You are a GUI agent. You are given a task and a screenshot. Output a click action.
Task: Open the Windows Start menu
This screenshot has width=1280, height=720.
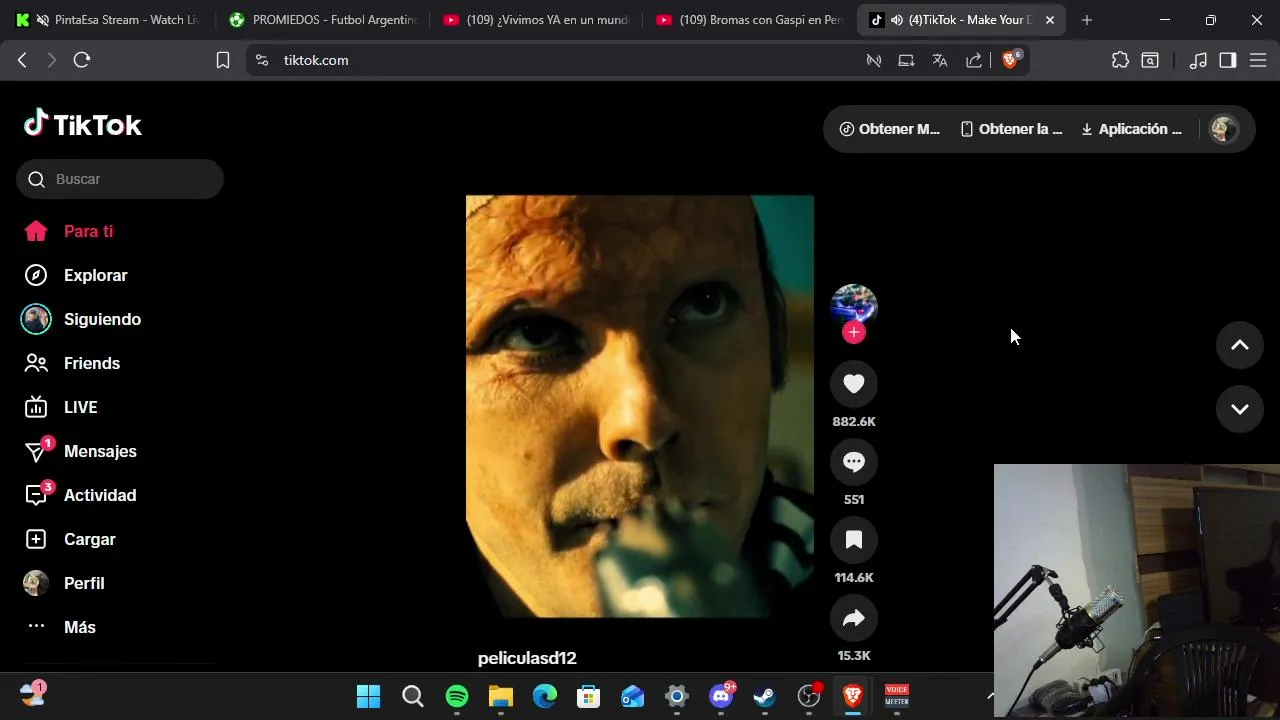pyautogui.click(x=369, y=696)
